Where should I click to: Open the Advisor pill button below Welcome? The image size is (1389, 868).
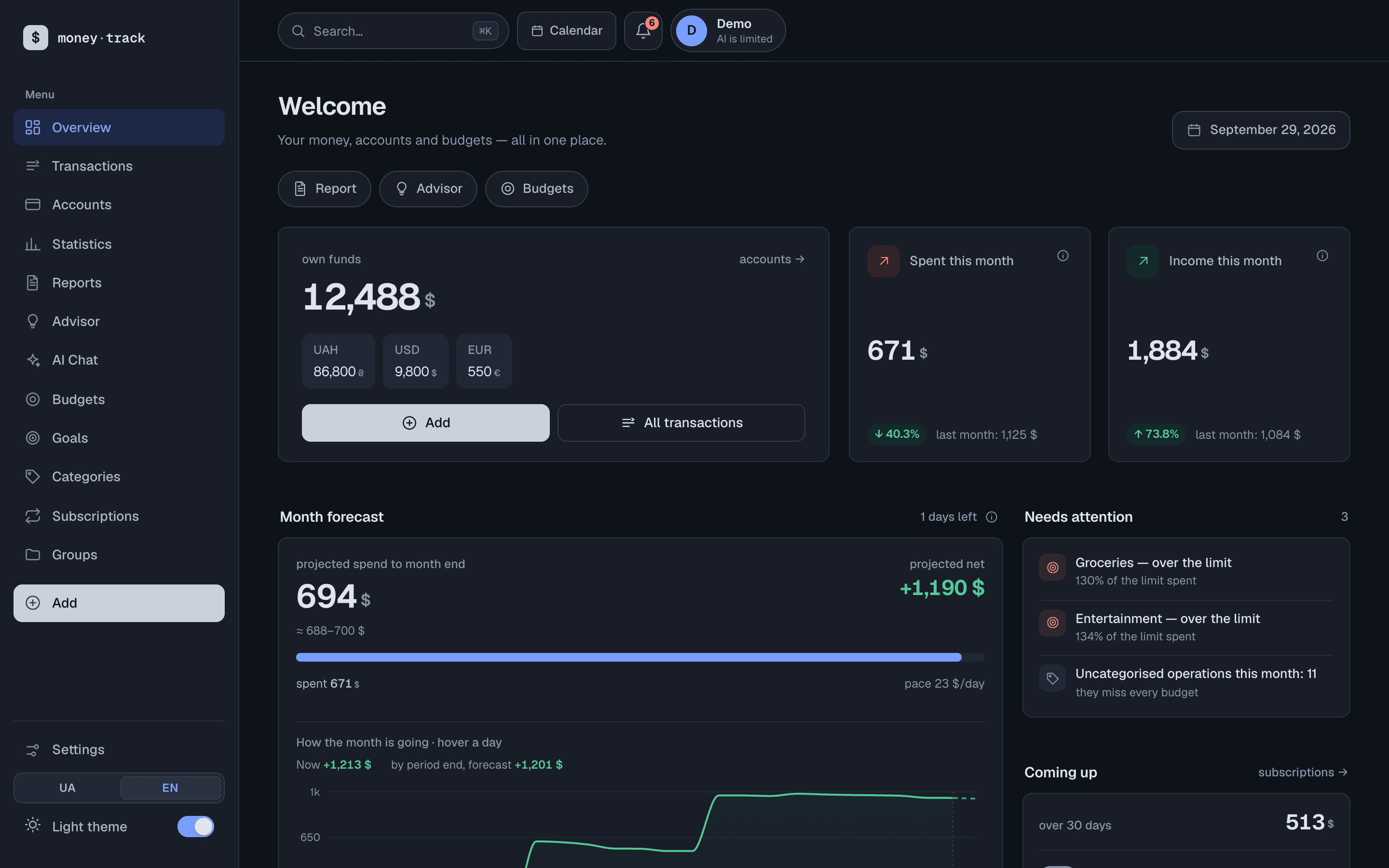coord(428,189)
